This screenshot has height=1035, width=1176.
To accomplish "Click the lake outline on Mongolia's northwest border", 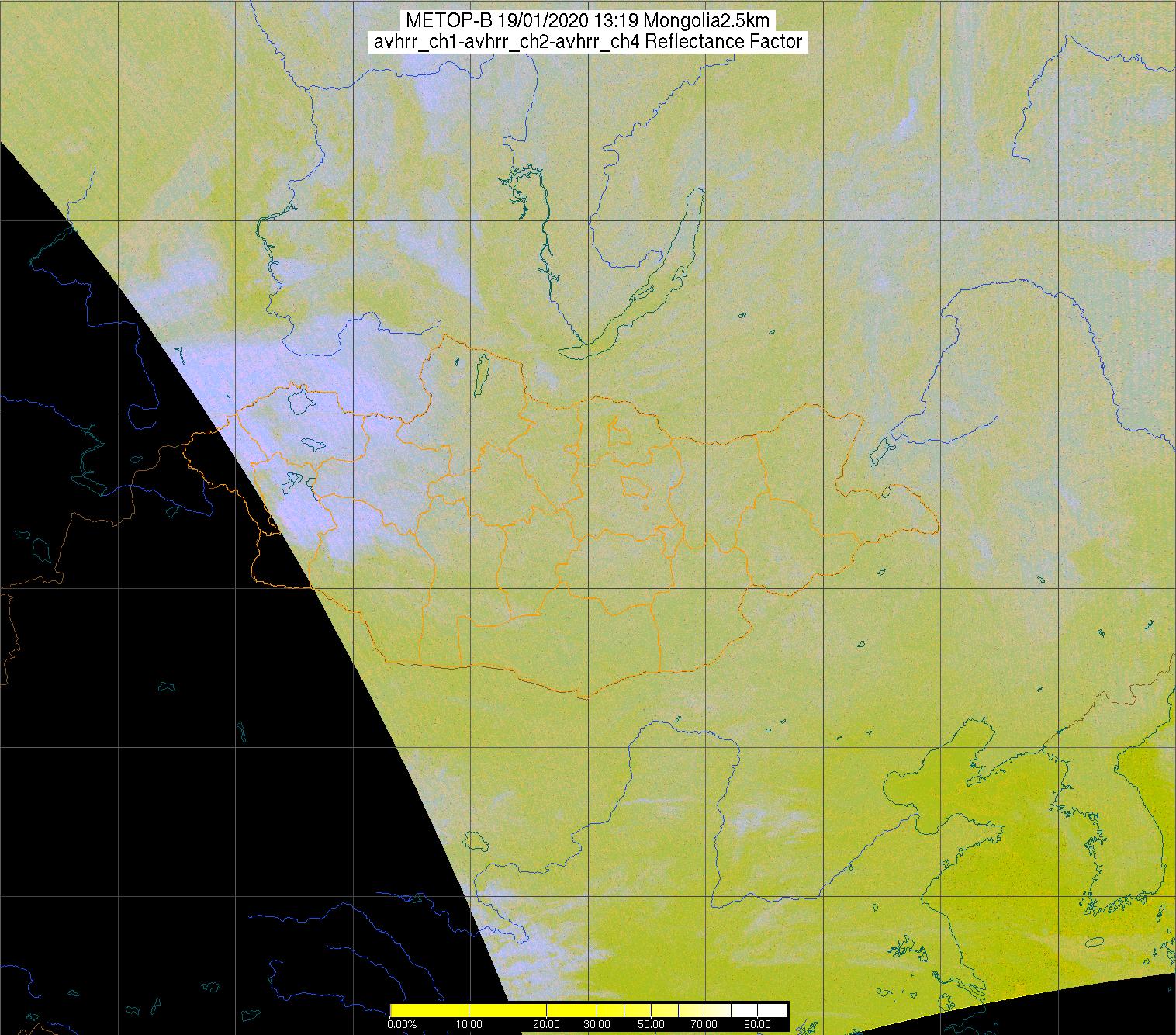I will 299,400.
